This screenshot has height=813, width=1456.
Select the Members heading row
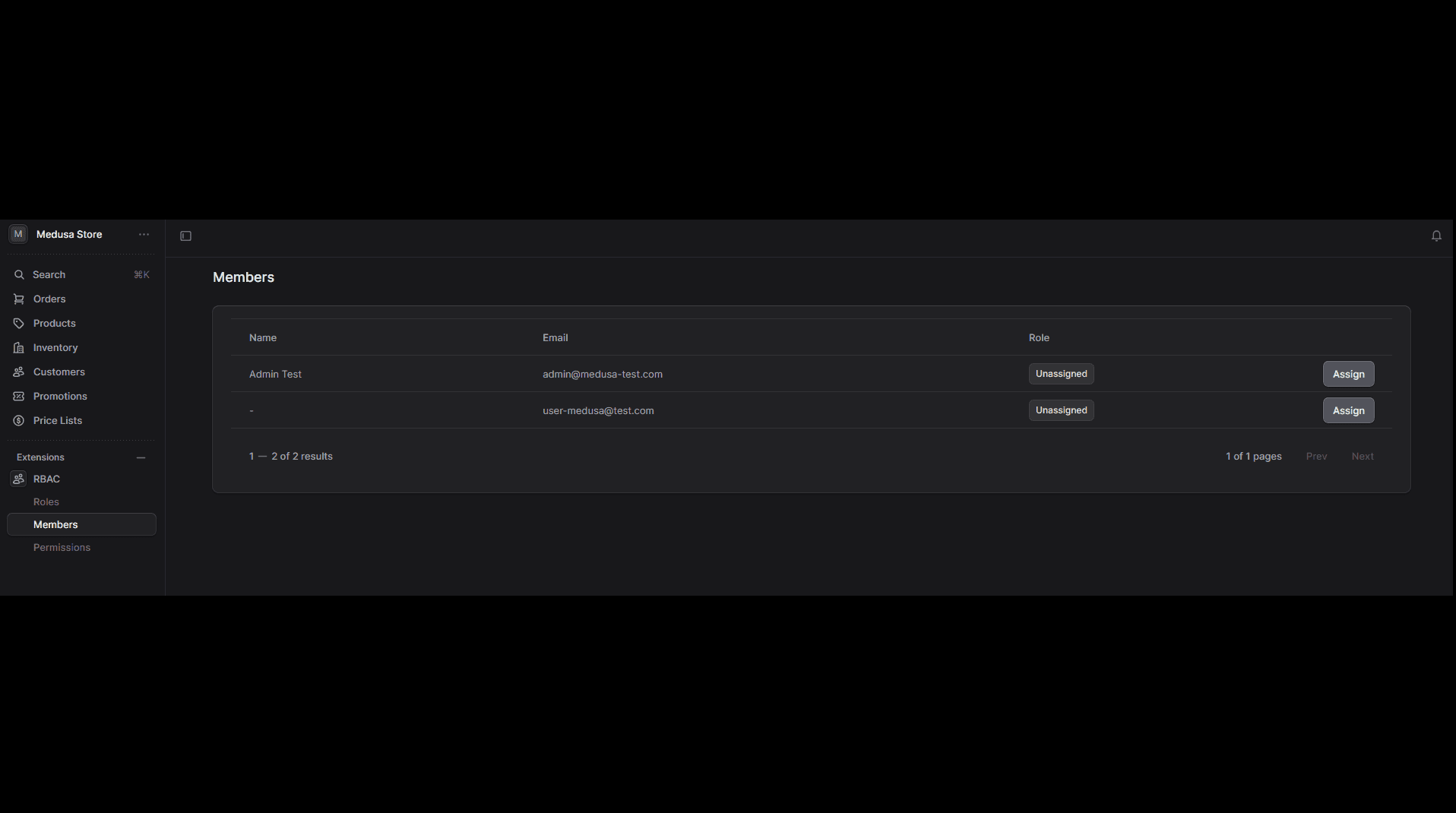243,277
